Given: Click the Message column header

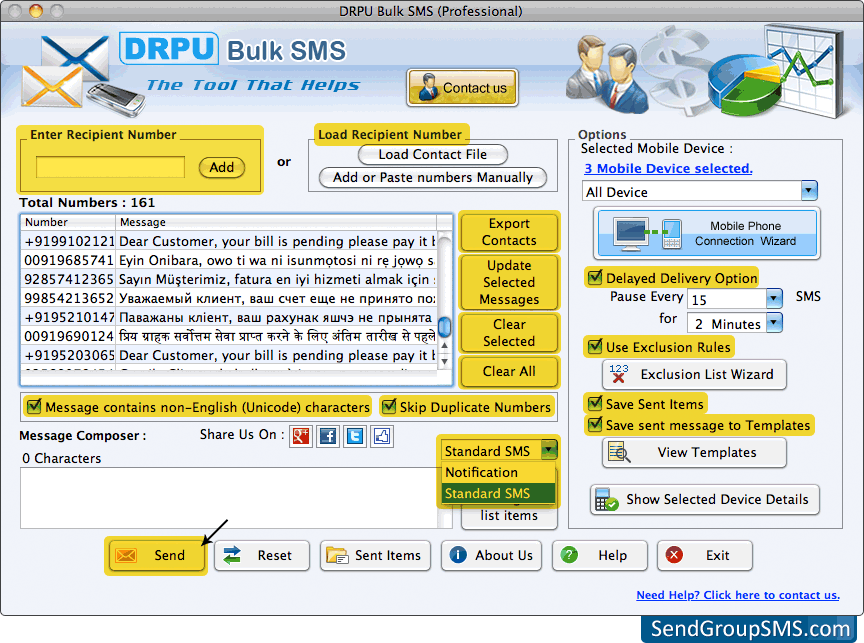Looking at the screenshot, I should pyautogui.click(x=276, y=222).
